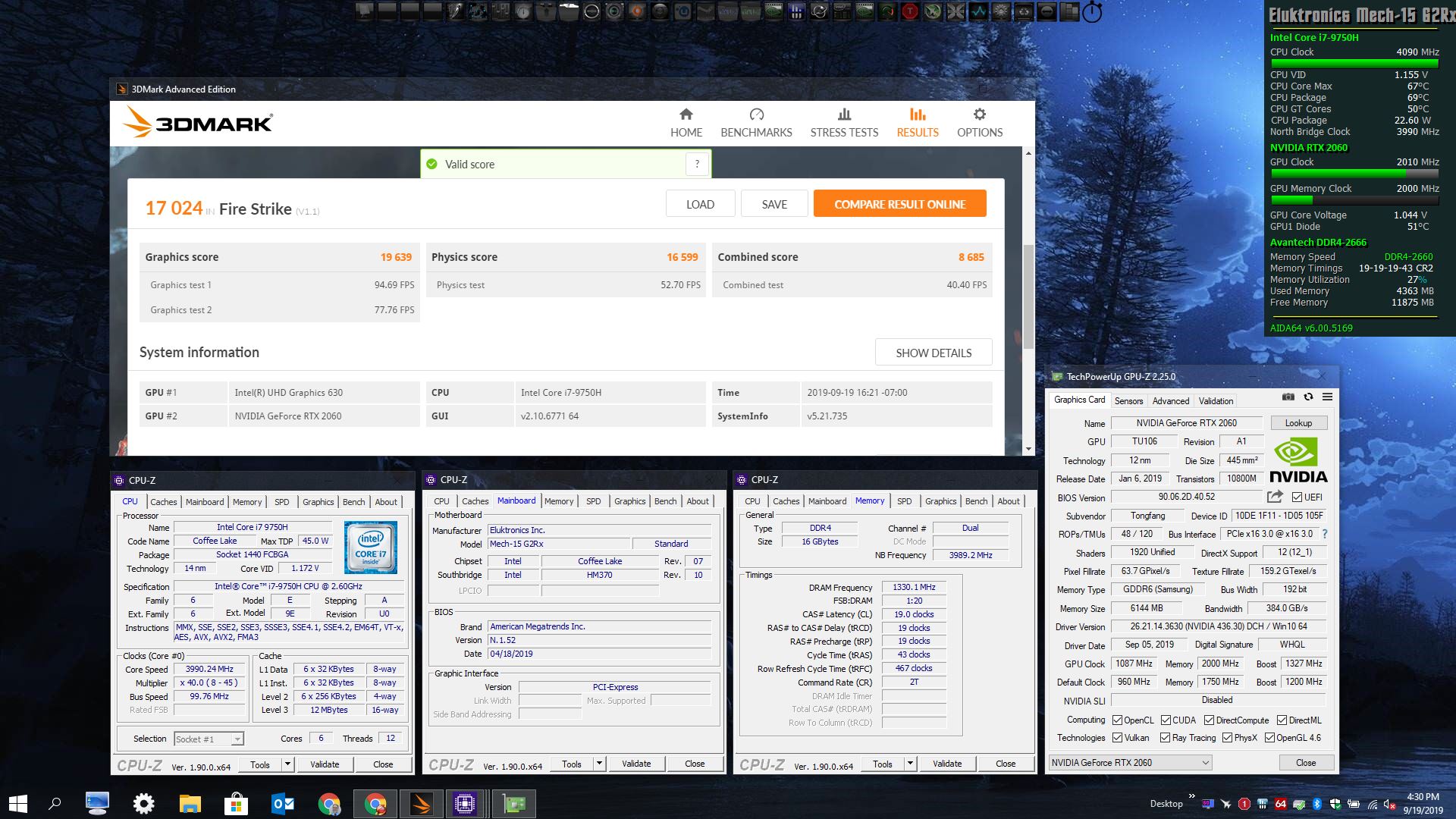
Task: Click COMPARE RESULT ONLINE button
Action: [899, 204]
